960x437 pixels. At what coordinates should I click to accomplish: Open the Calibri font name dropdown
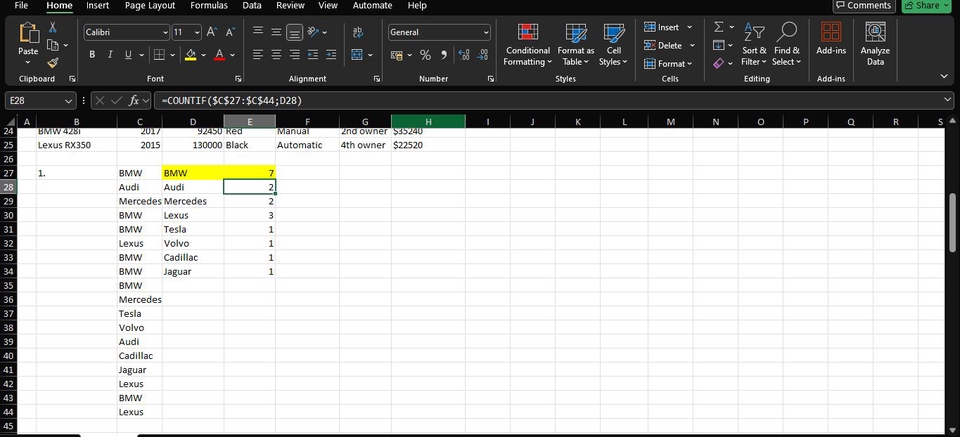[x=165, y=32]
